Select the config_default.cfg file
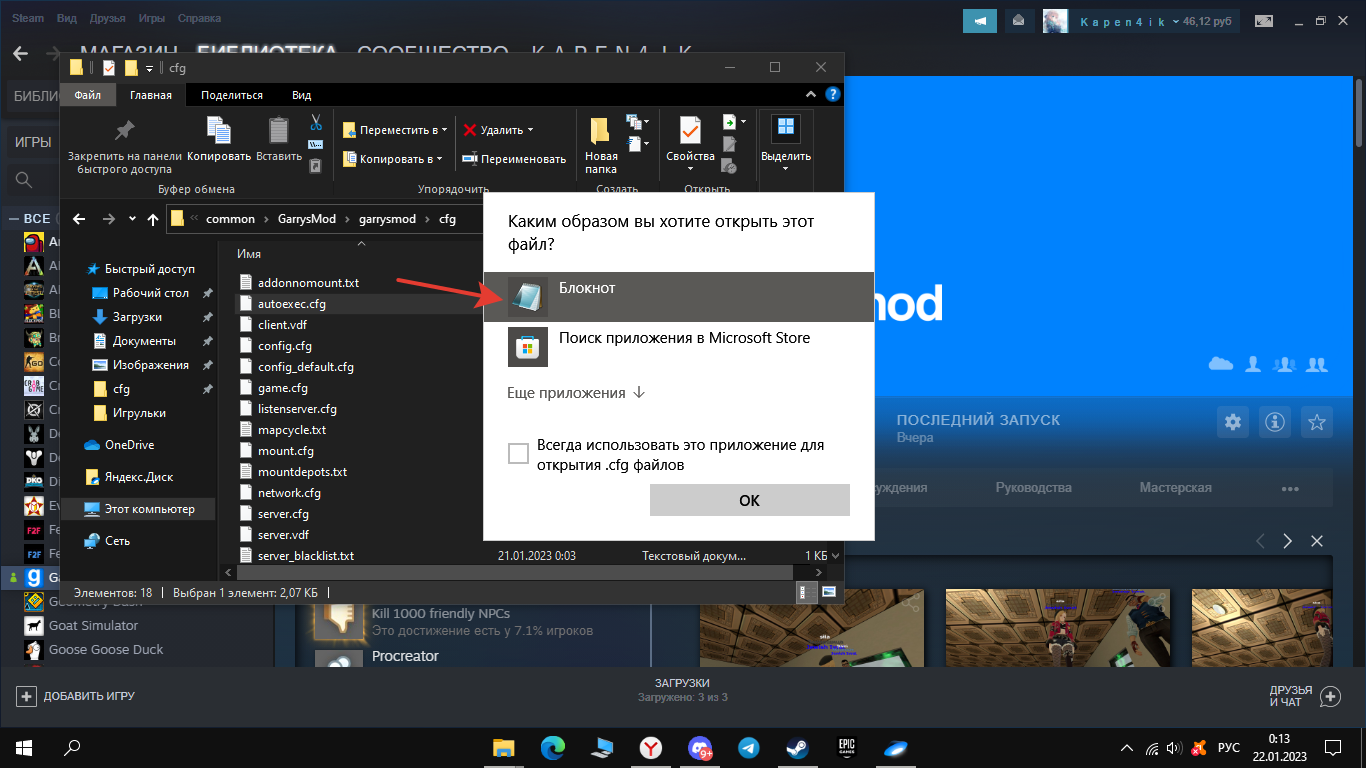 pos(306,367)
